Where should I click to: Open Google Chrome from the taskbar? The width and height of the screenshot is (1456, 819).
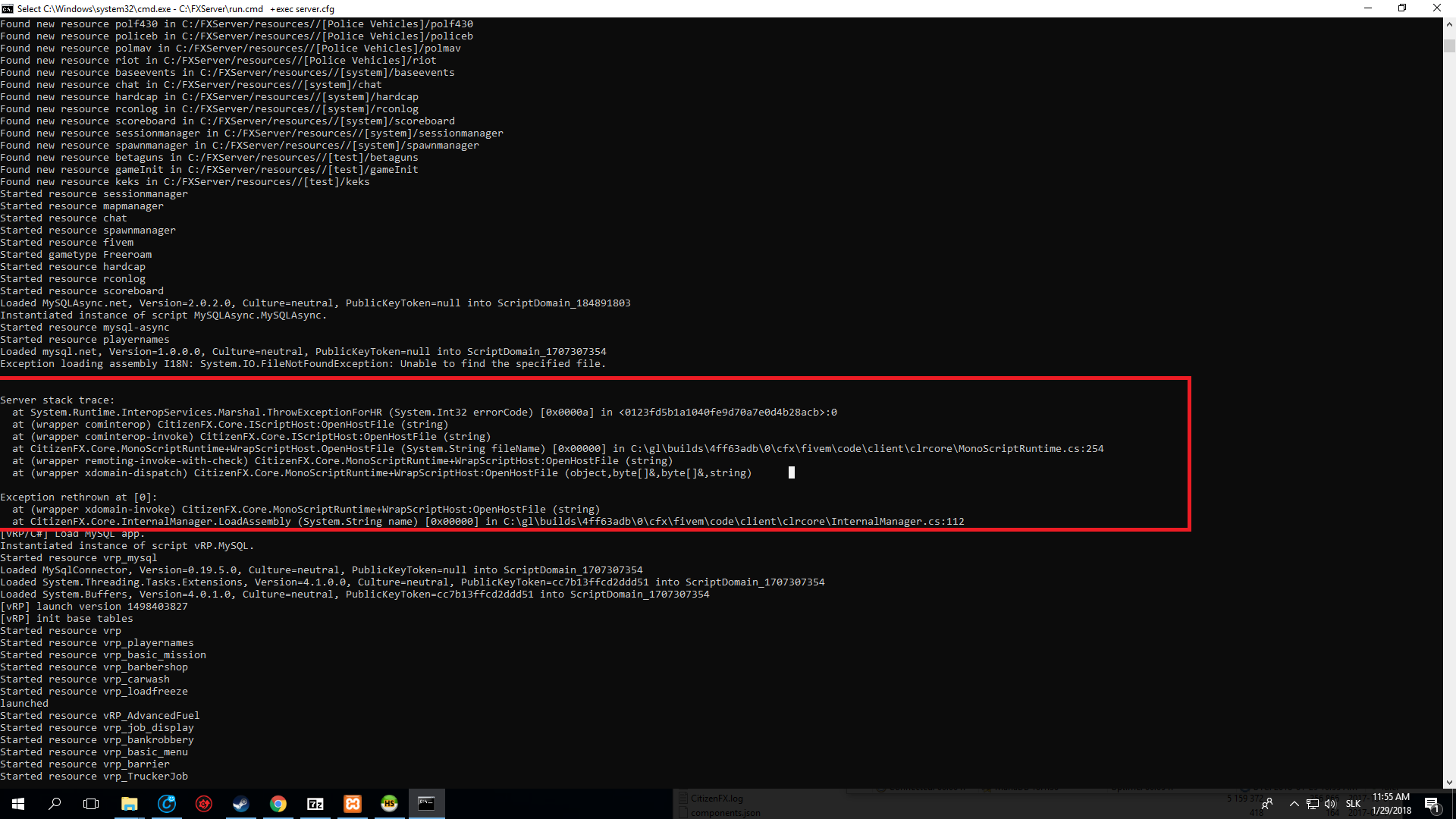point(278,804)
